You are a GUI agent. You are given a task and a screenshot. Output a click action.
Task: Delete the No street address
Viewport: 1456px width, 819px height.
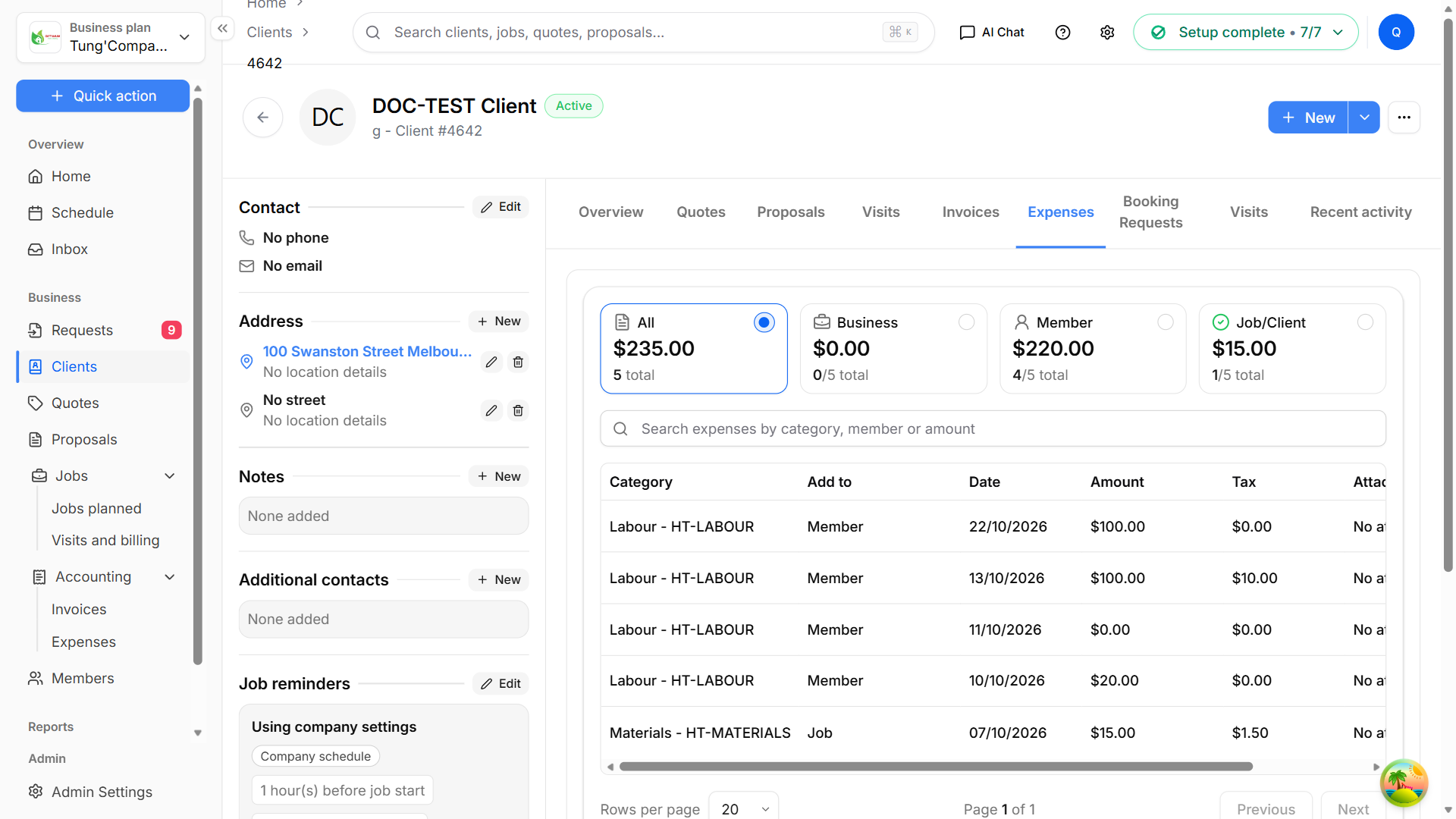[x=518, y=410]
